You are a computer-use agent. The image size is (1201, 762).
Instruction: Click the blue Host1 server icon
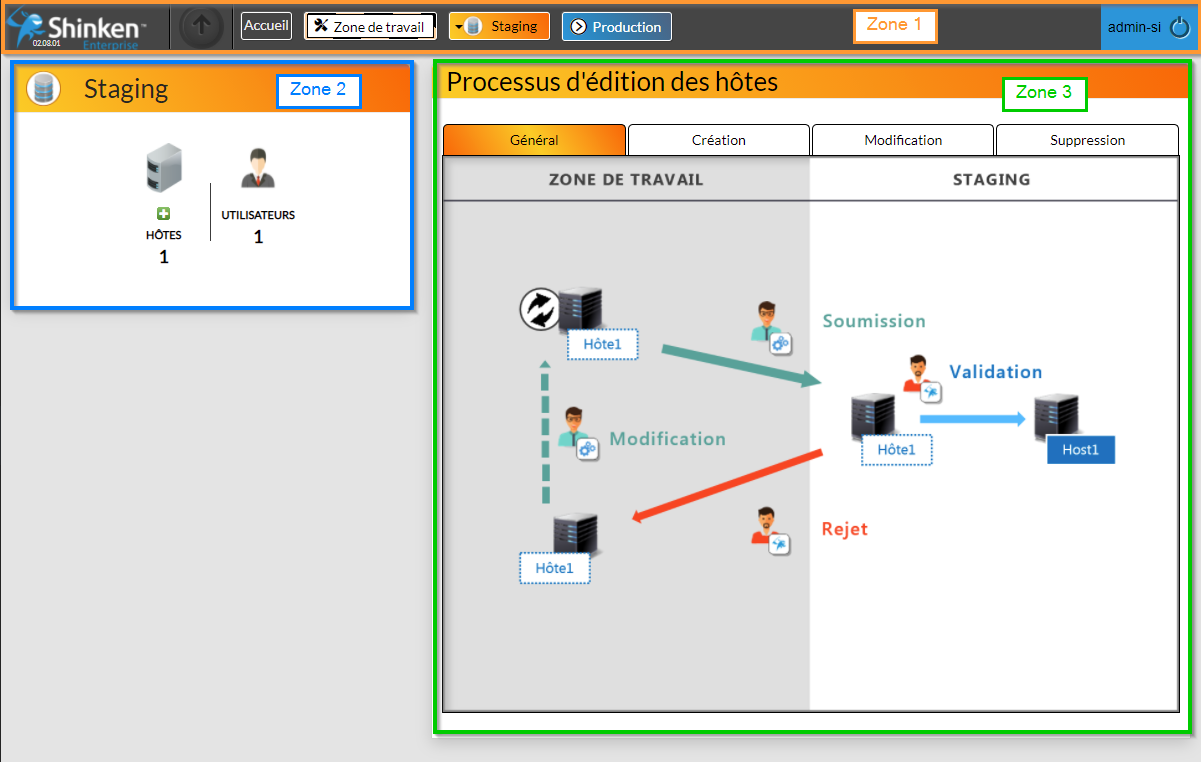(x=1055, y=415)
